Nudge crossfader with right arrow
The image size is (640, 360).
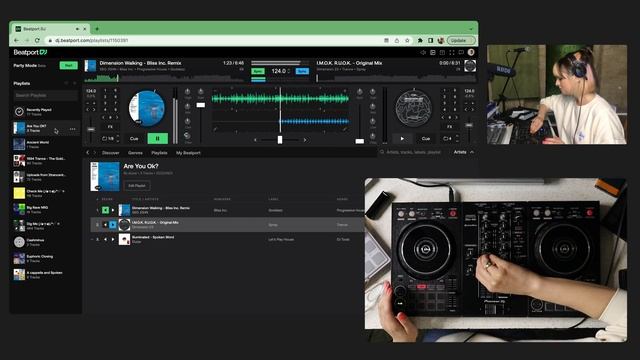(x=304, y=140)
